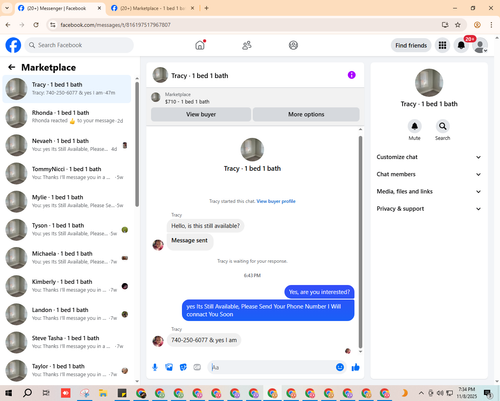The width and height of the screenshot is (500, 401).
Task: Click the Search Facebook field
Action: [x=79, y=45]
